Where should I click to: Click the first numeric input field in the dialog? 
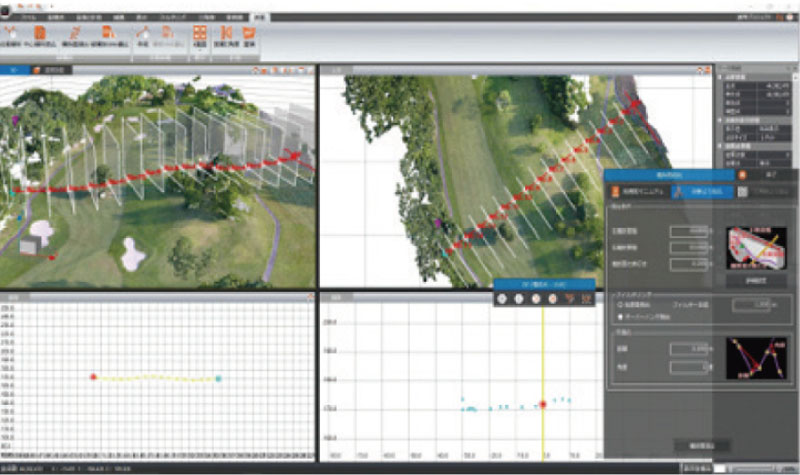tap(689, 231)
